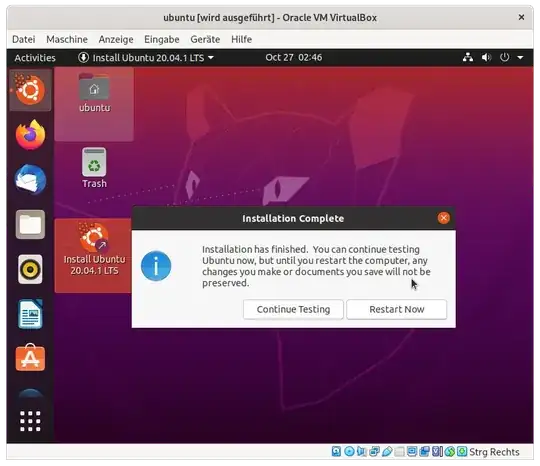Click the Strg Rechts host key label
This screenshot has height=466, width=540.
point(494,452)
